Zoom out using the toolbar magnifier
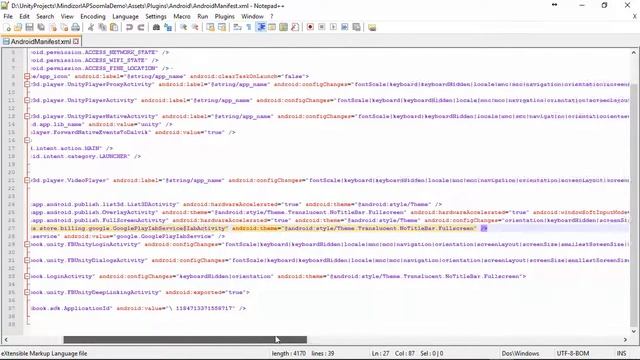The height and width of the screenshot is (360, 640). click(x=195, y=27)
